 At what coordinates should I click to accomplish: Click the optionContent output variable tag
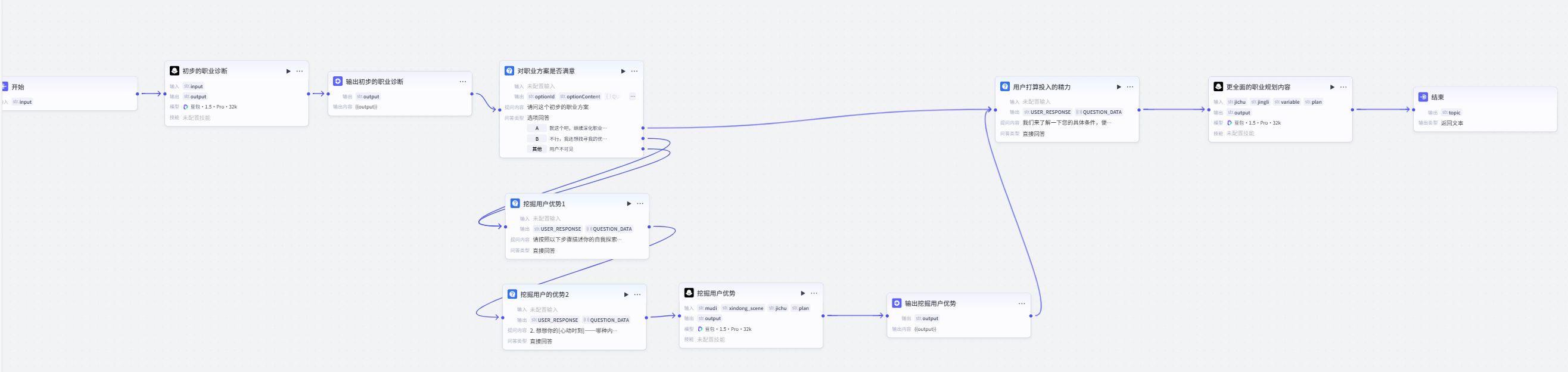coord(581,97)
